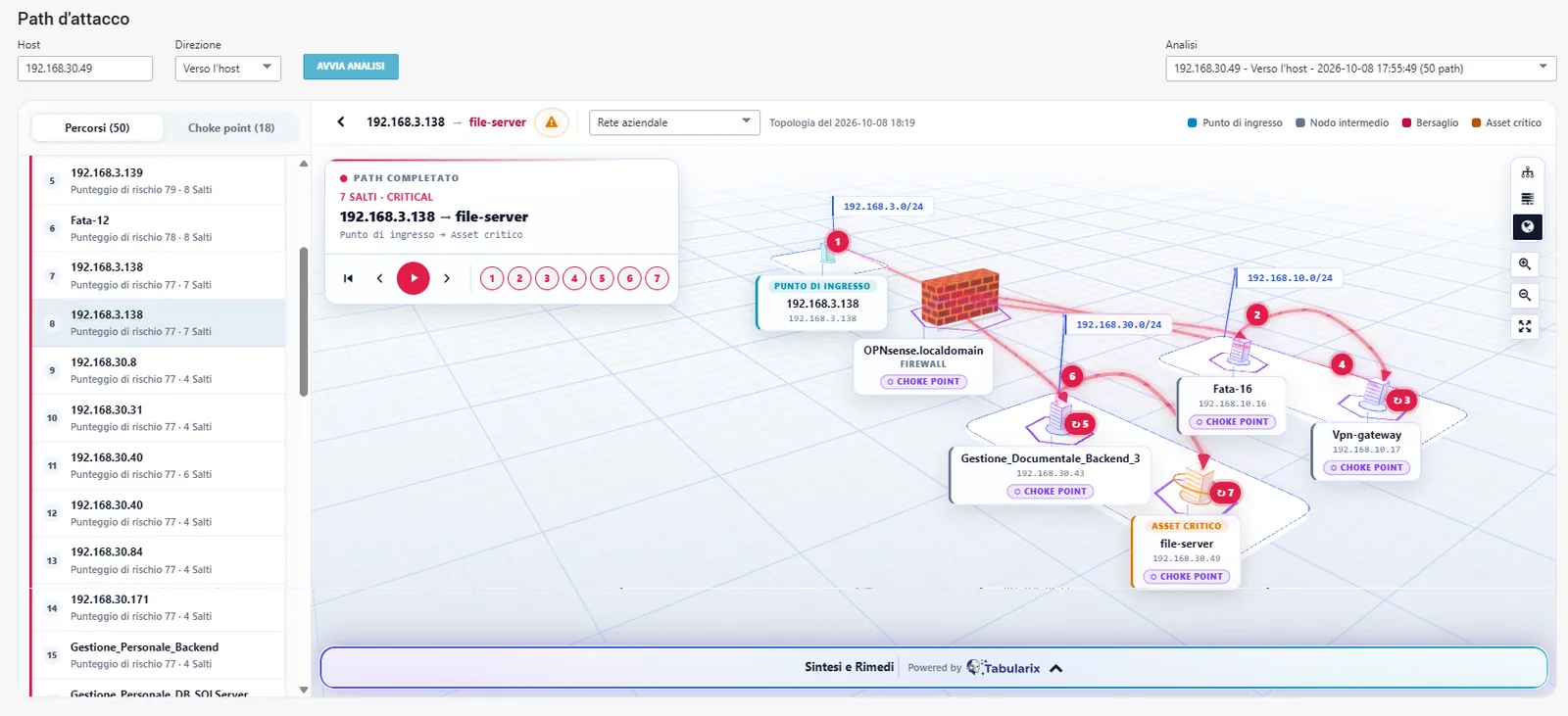Click Choke Point badge under Fata-16
Viewport: 1568px width, 716px height.
(x=1232, y=422)
